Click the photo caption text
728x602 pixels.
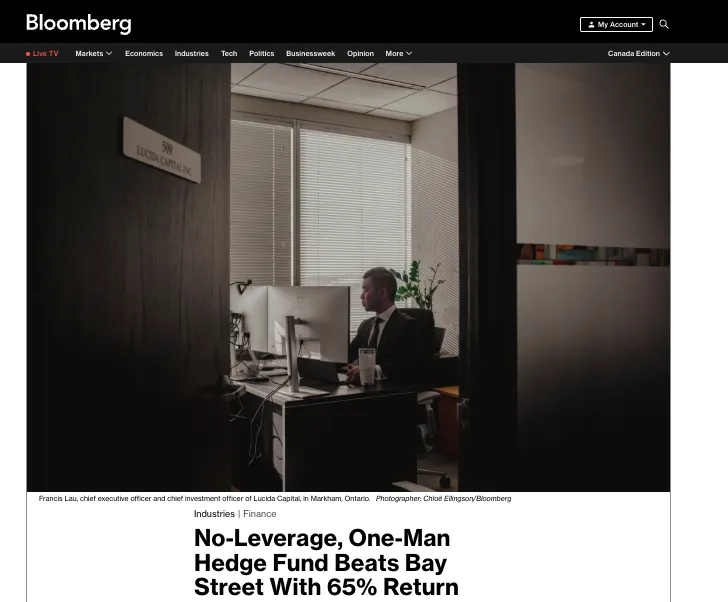click(275, 498)
